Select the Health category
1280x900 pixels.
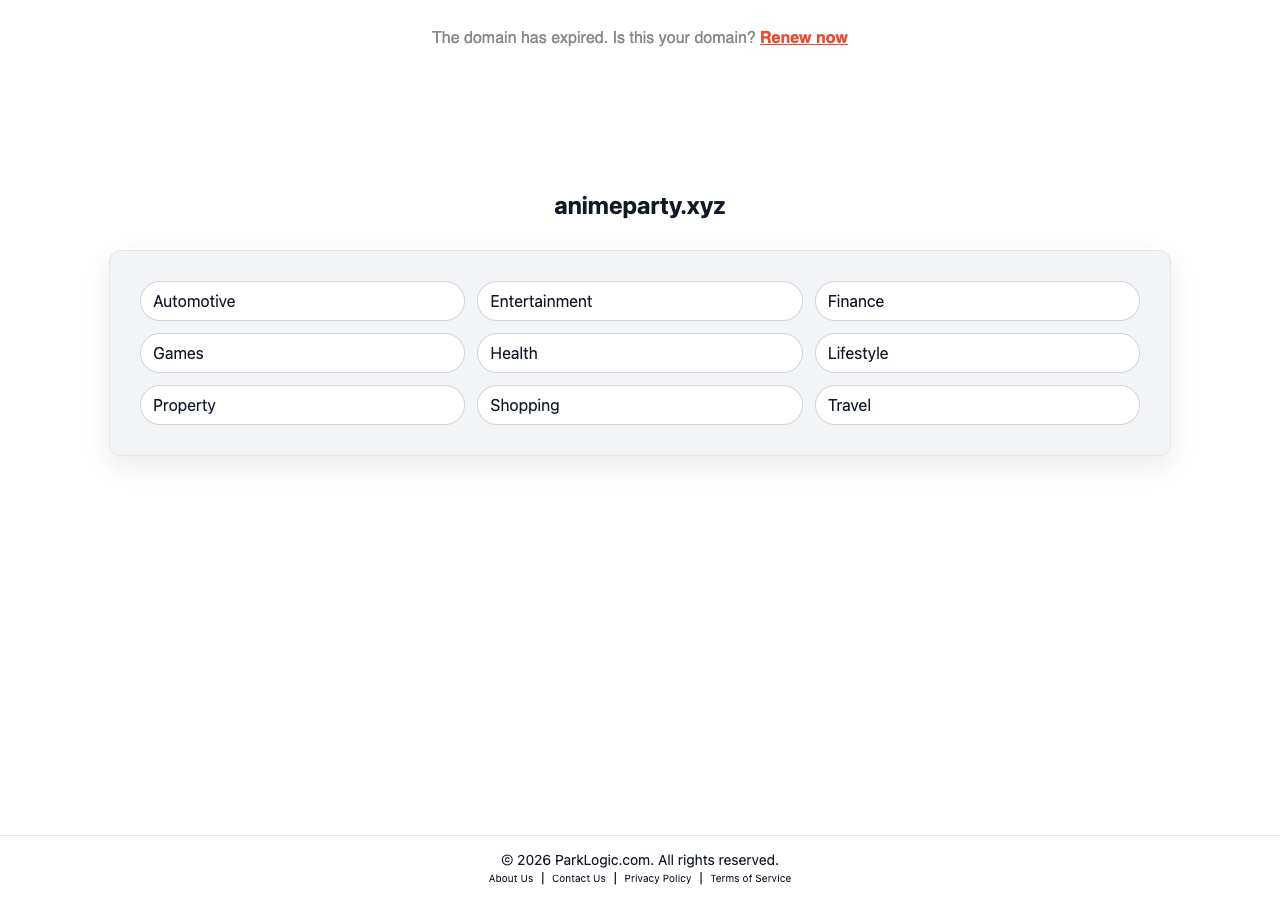coord(639,353)
